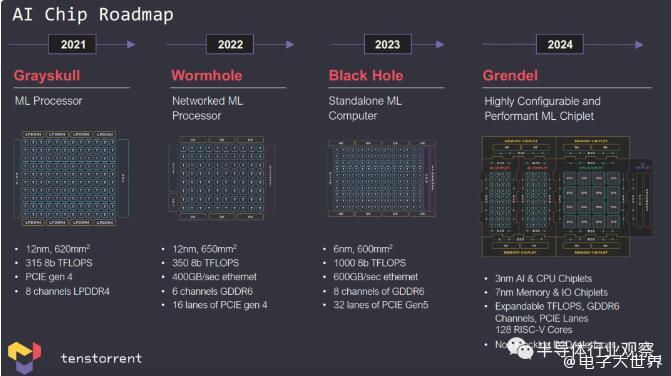
Task: Open the Grayskull chip diagram
Action: 71,178
